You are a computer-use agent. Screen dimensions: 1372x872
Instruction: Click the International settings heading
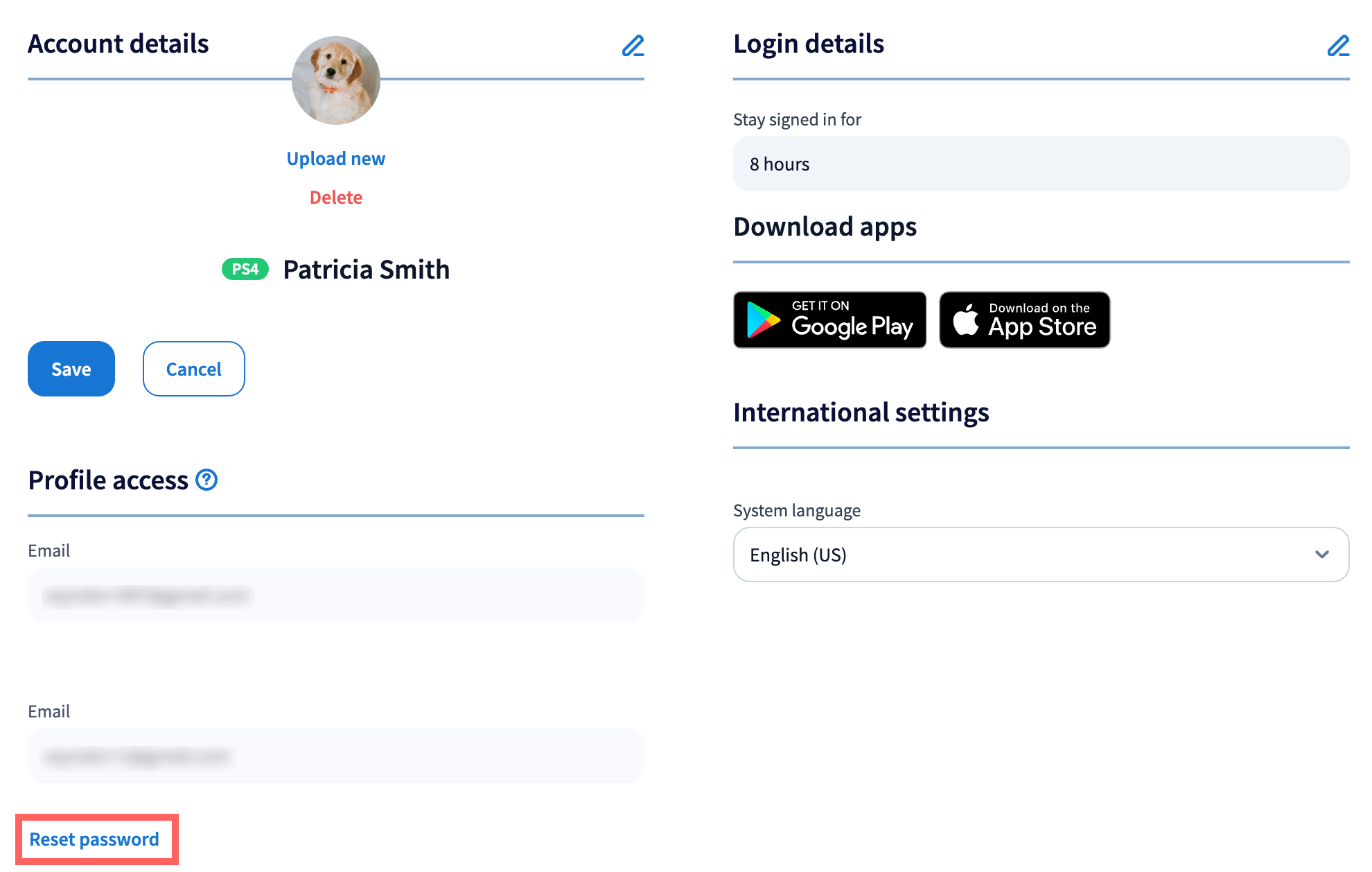(x=861, y=412)
